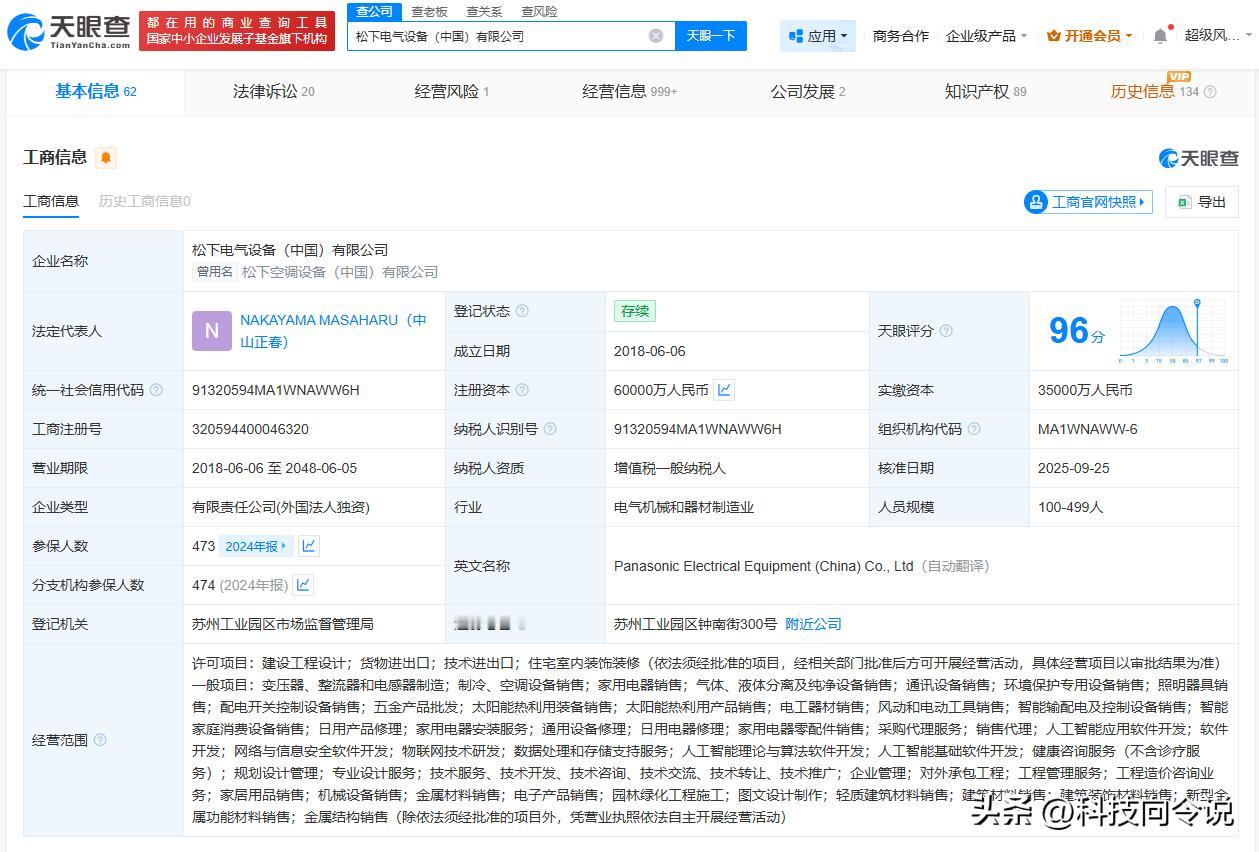The image size is (1259, 852).
Task: Click the notification bell in header
Action: point(1160,36)
